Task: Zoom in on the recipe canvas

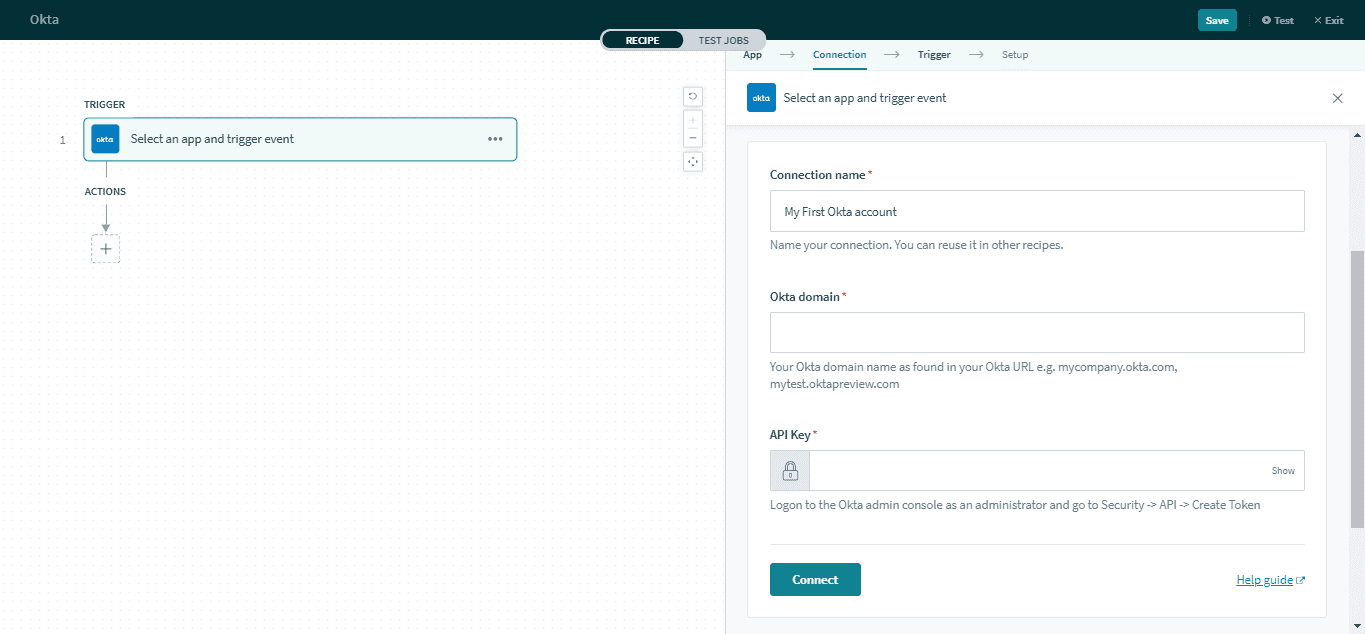Action: 692,118
